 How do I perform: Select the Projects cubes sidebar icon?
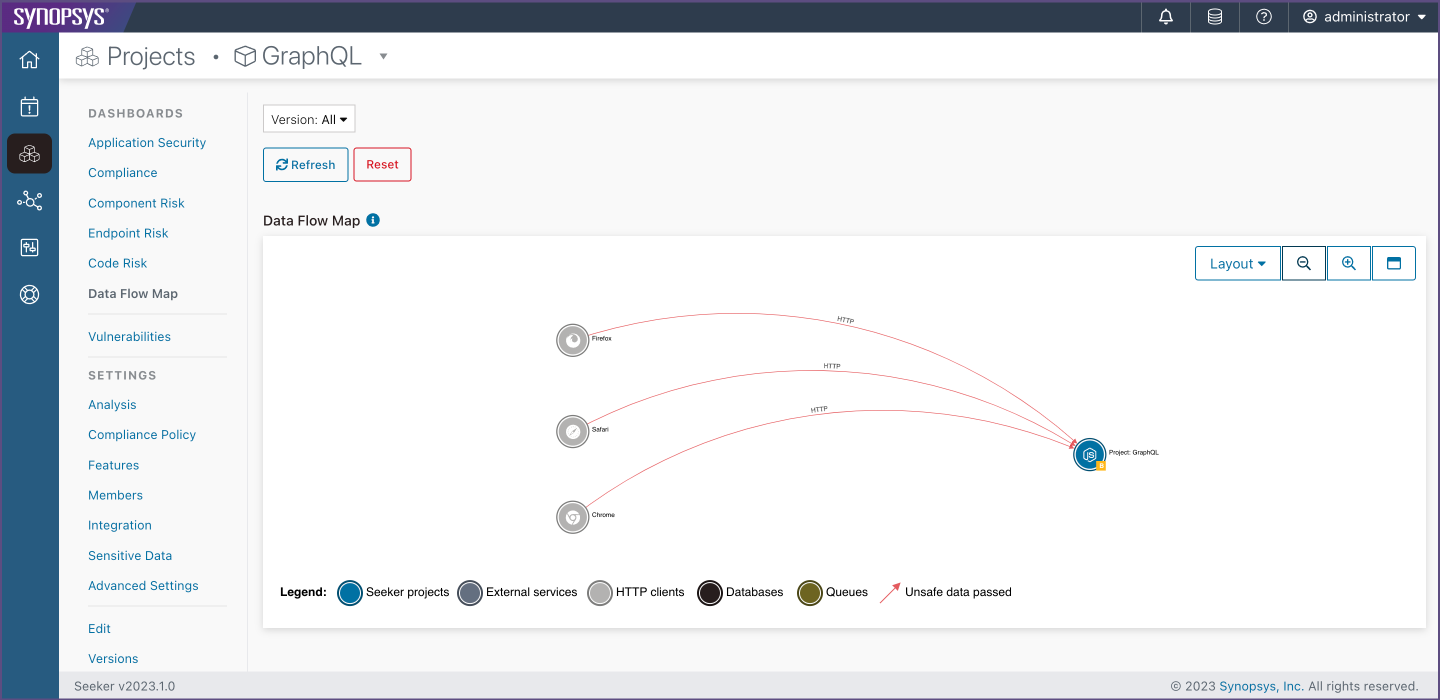tap(29, 154)
